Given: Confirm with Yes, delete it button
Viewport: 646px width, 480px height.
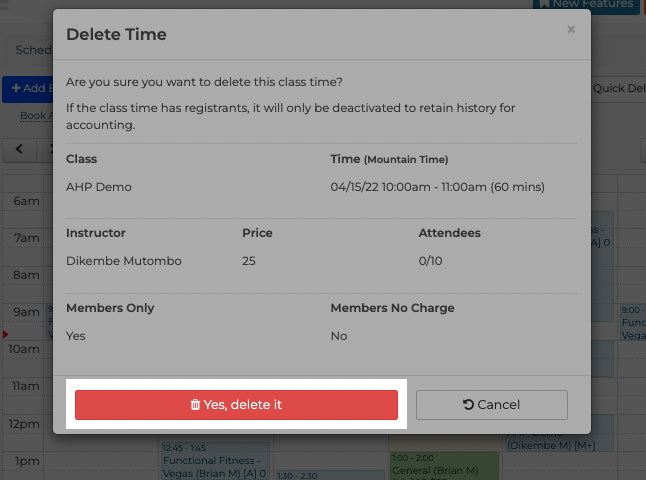Looking at the screenshot, I should [x=236, y=405].
